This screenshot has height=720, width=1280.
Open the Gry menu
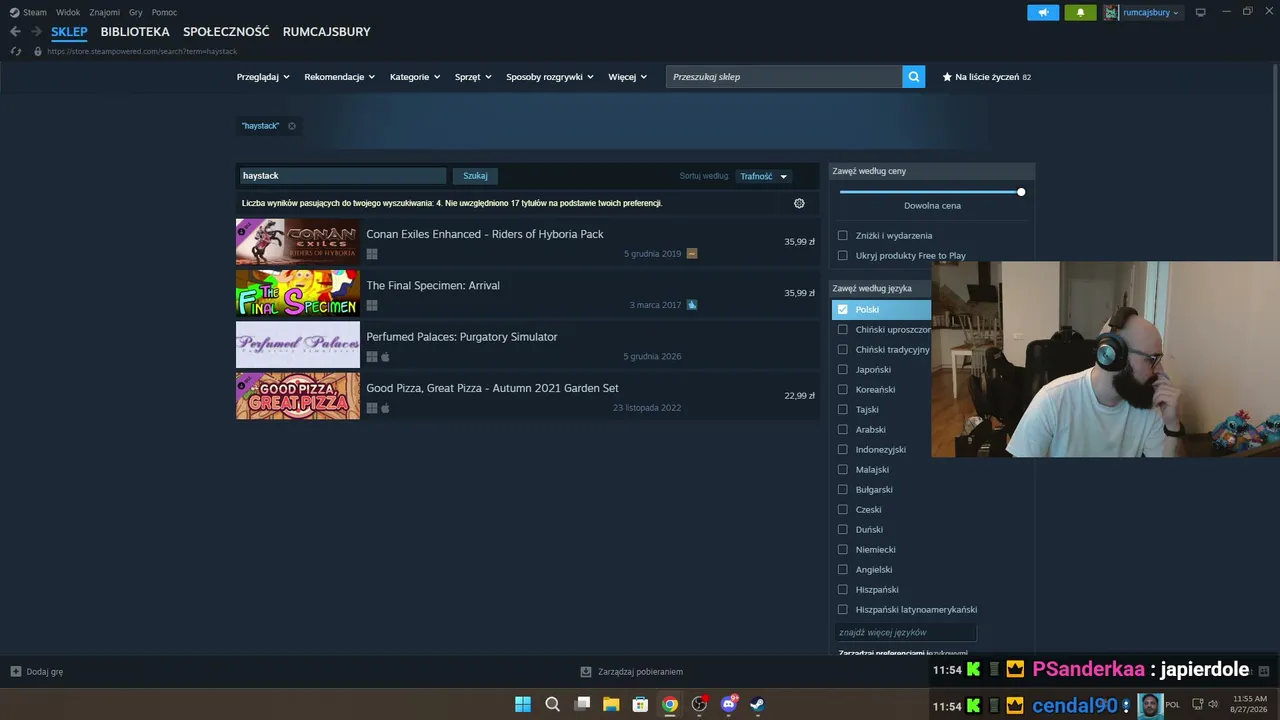(136, 12)
